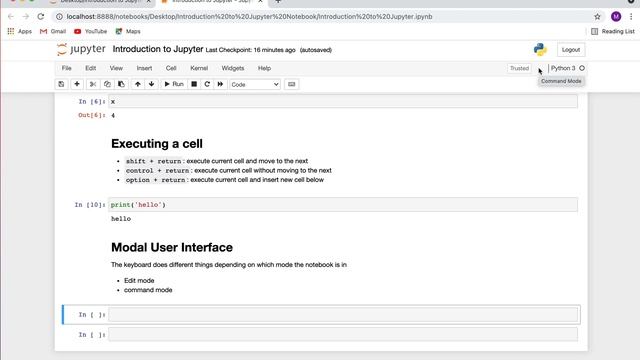Rename notebook title Introduction to Jupyter
The width and height of the screenshot is (640, 360).
158,49
